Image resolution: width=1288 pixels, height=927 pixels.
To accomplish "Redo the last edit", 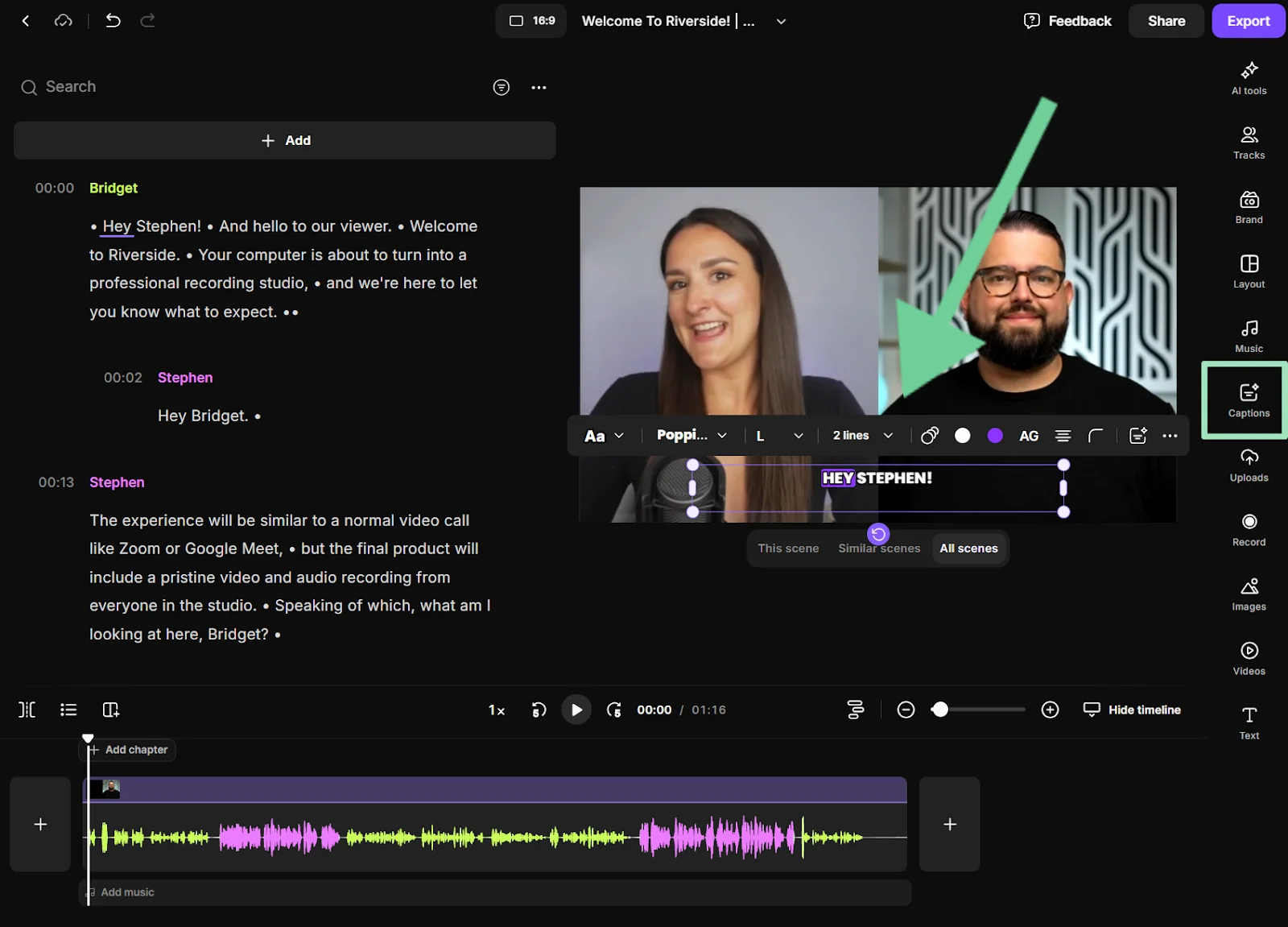I will click(148, 21).
